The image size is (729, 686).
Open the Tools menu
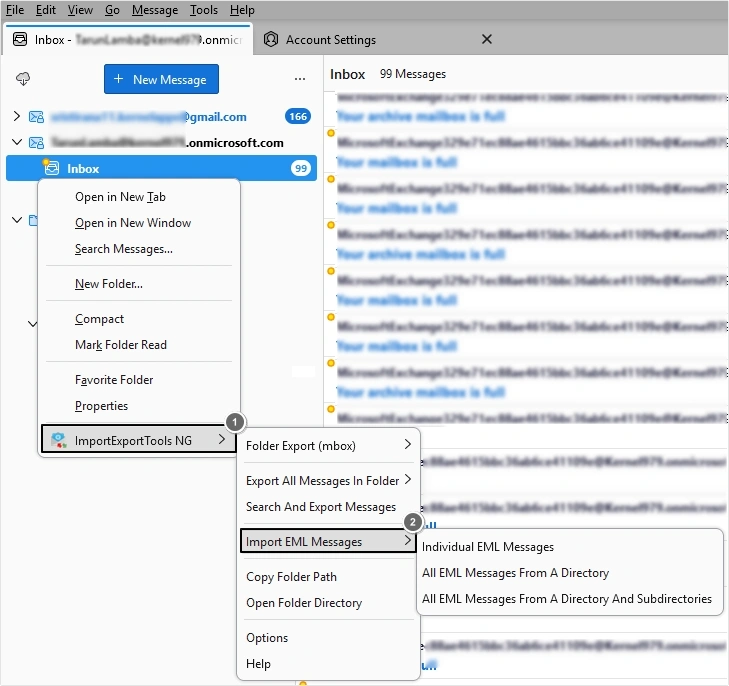tap(204, 10)
